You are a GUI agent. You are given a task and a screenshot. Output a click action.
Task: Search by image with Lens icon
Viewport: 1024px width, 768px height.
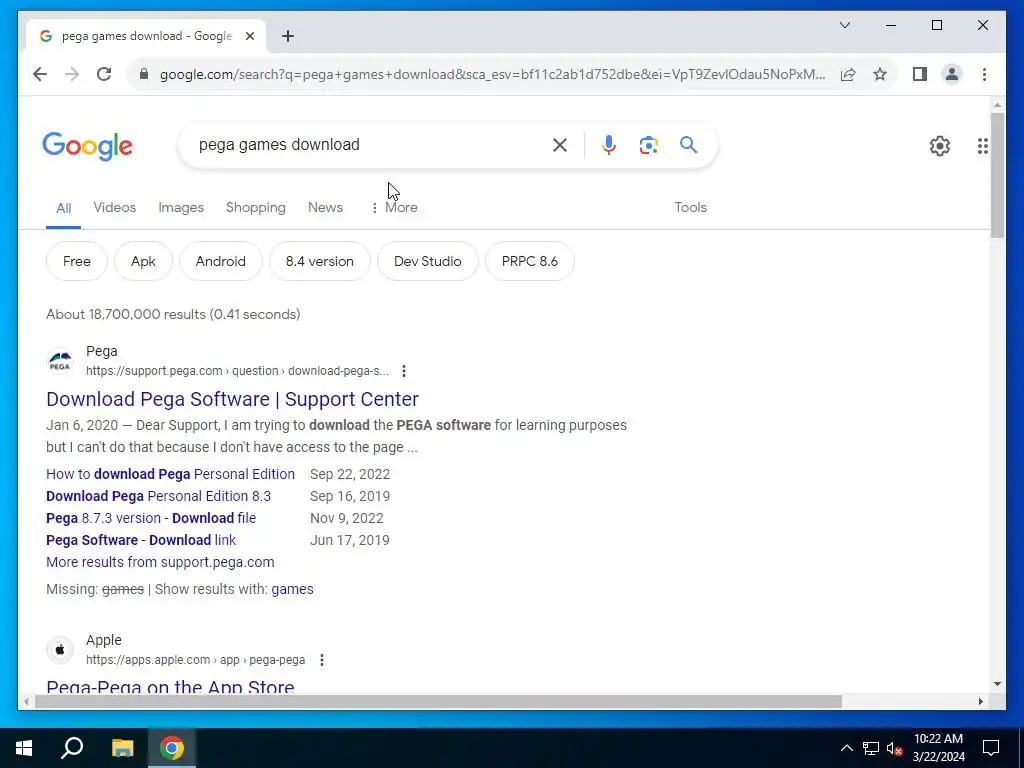tap(648, 145)
